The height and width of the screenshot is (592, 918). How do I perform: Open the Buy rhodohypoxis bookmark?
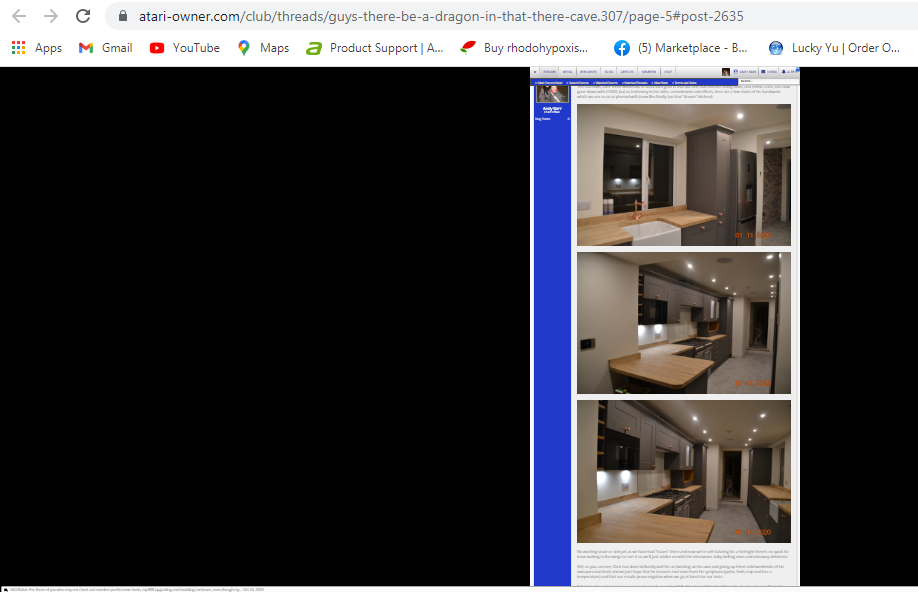click(524, 48)
